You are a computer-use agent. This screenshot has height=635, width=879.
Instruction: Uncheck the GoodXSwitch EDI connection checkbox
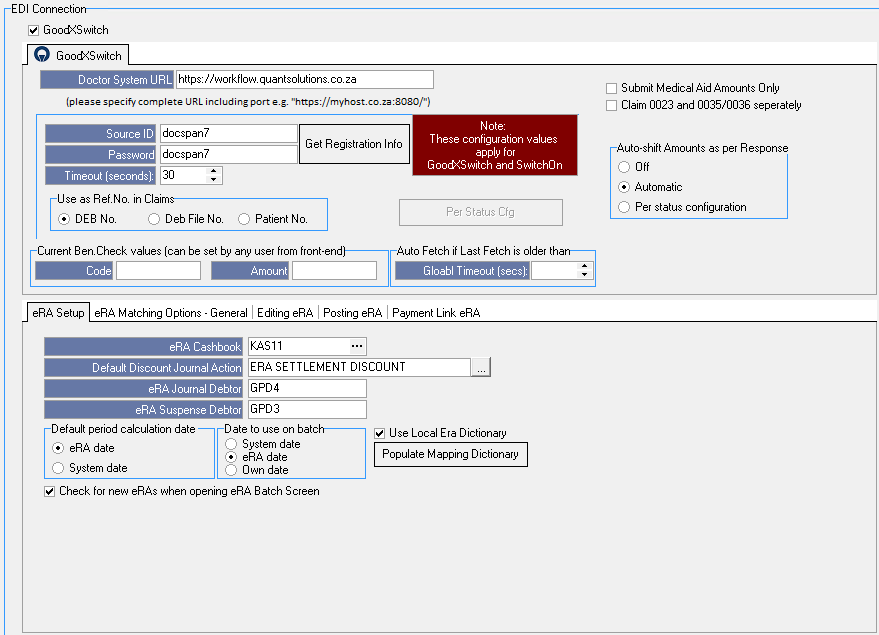[34, 30]
